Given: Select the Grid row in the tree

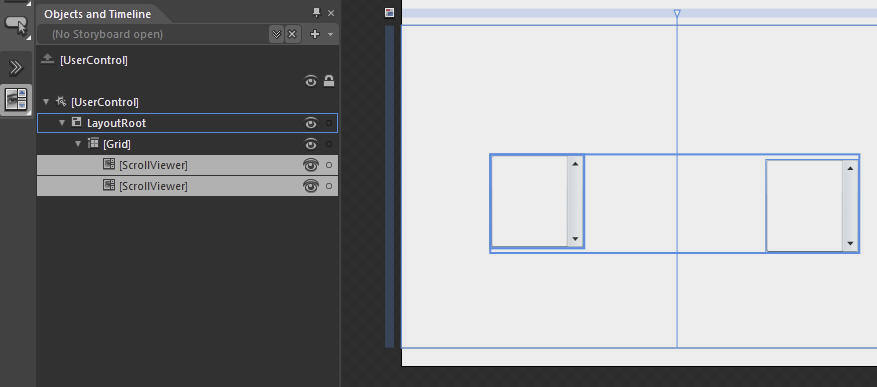Looking at the screenshot, I should click(x=187, y=144).
